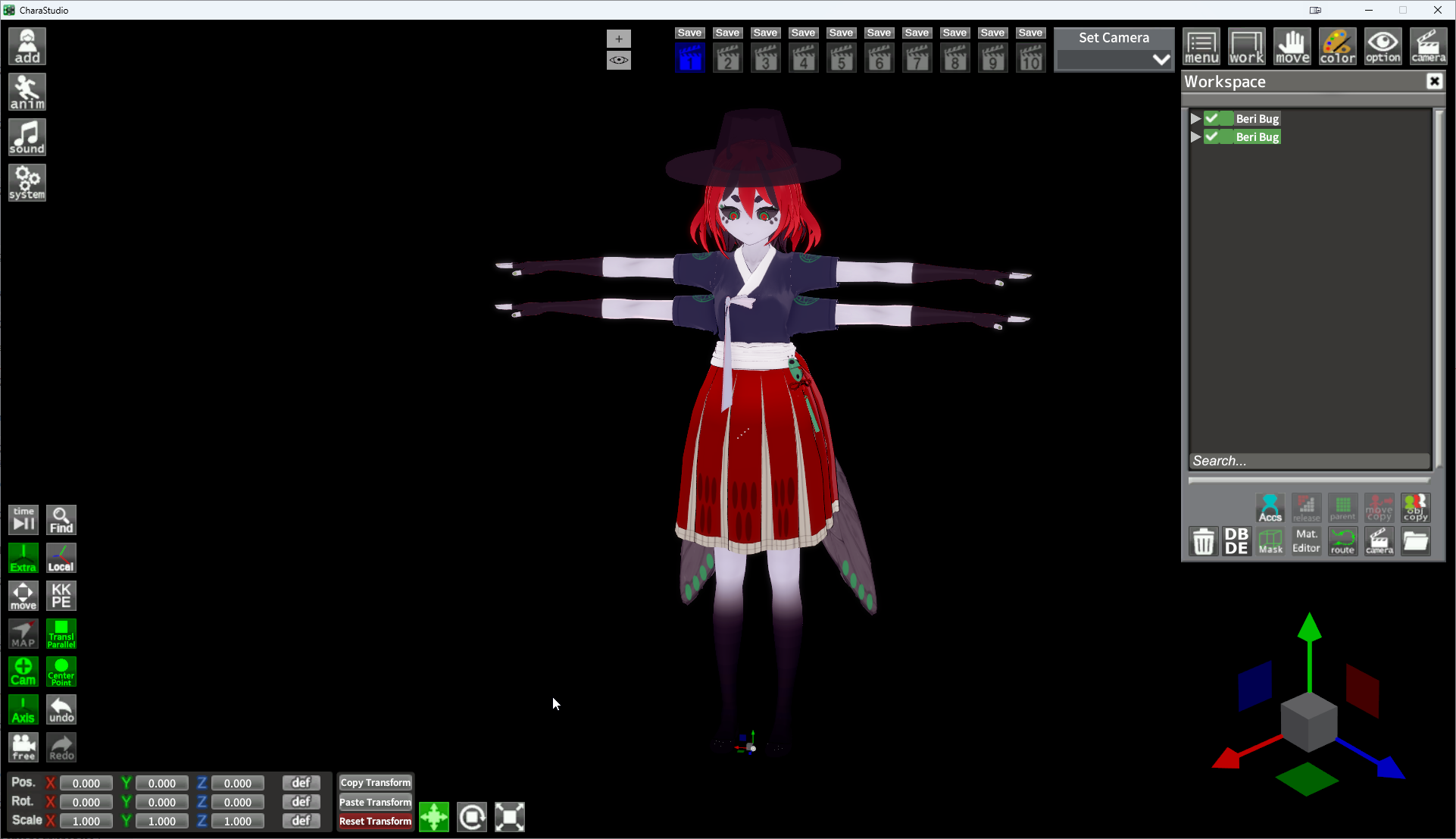This screenshot has height=839, width=1456.
Task: Toggle the Extra option
Action: coord(23,558)
